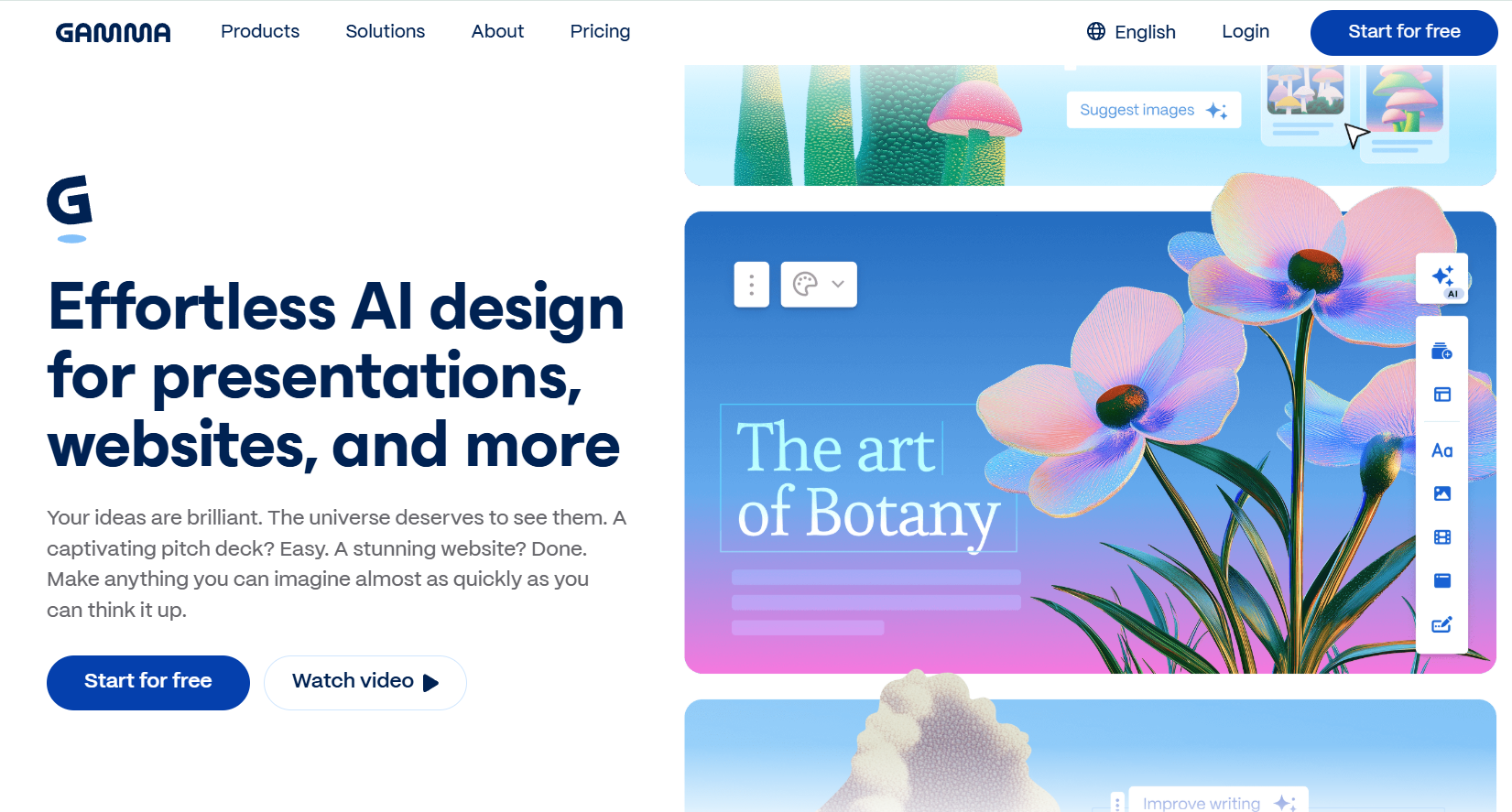Go to the Pricing page
Image resolution: width=1512 pixels, height=812 pixels.
point(600,31)
